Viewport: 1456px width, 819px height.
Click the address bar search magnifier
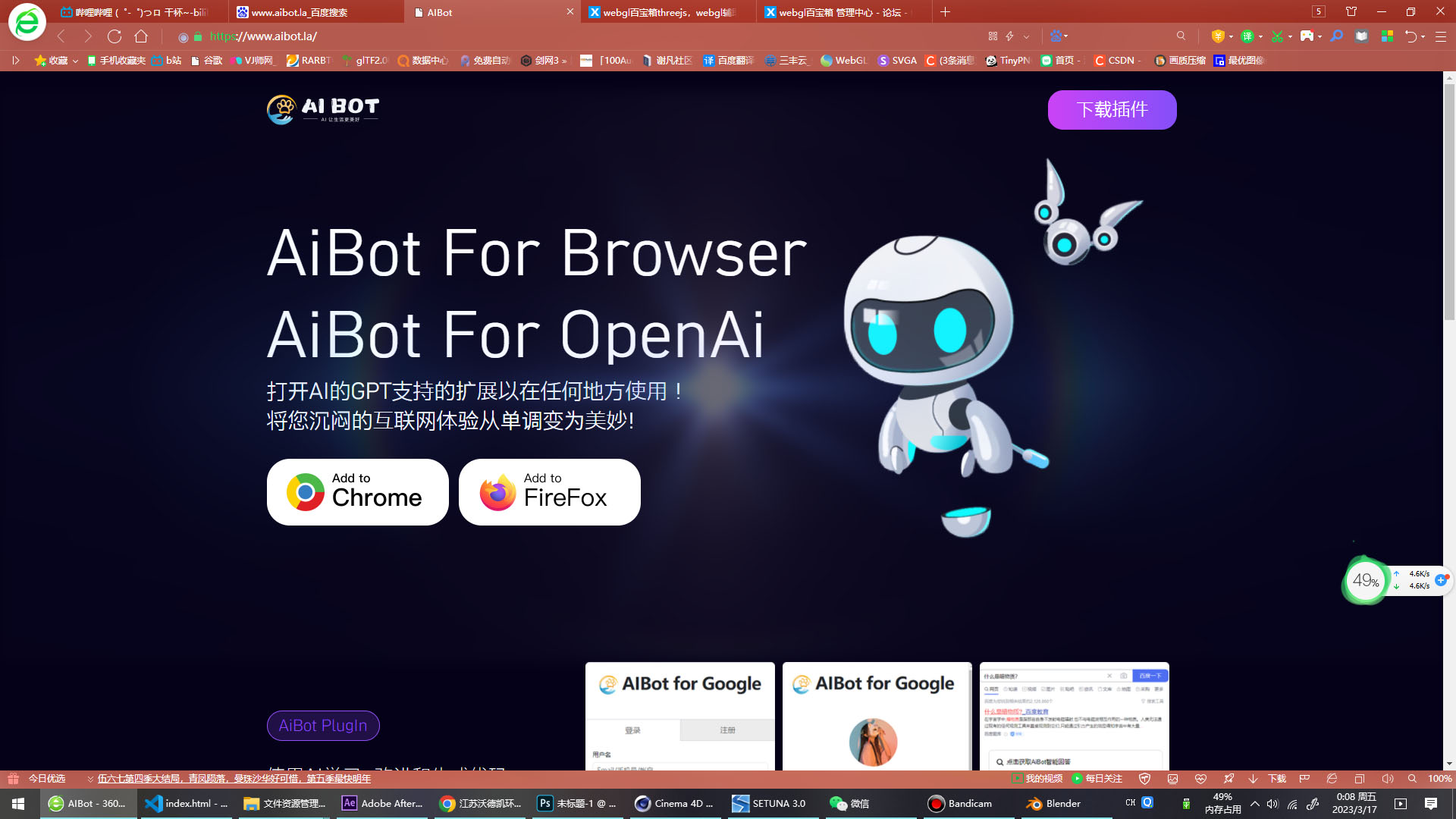tap(1181, 36)
